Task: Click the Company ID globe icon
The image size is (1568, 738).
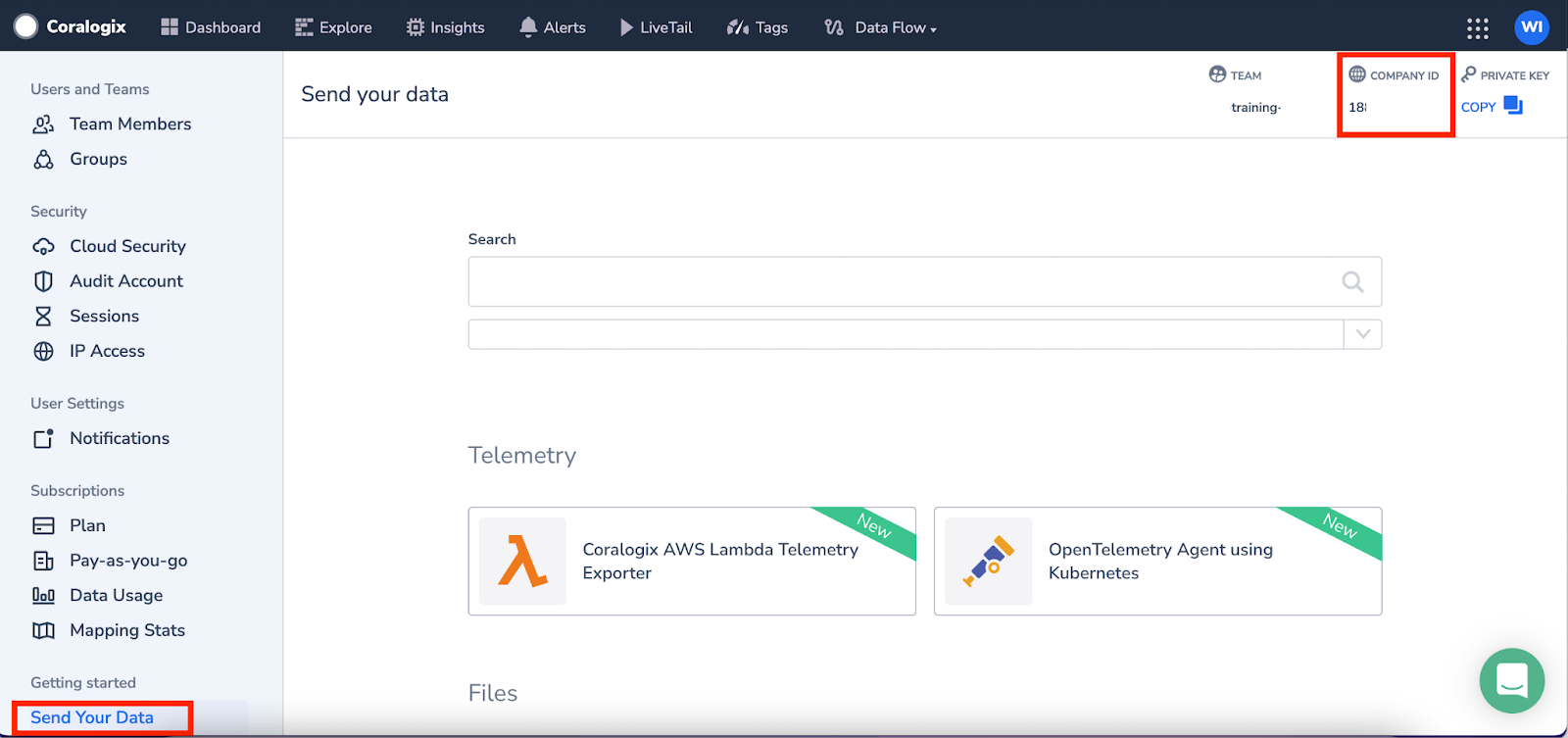Action: 1357,74
